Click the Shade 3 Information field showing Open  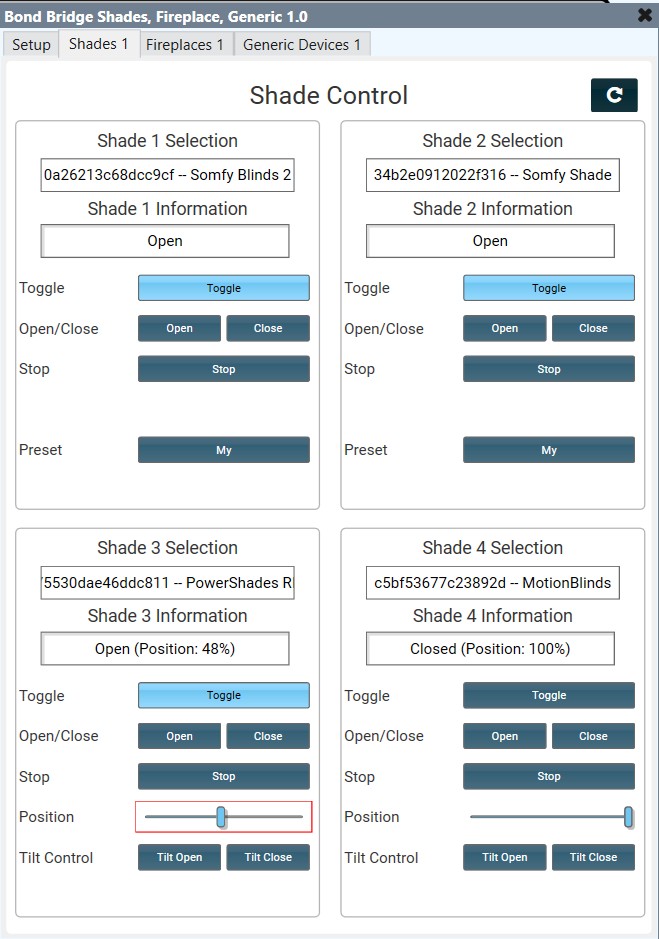[x=165, y=648]
